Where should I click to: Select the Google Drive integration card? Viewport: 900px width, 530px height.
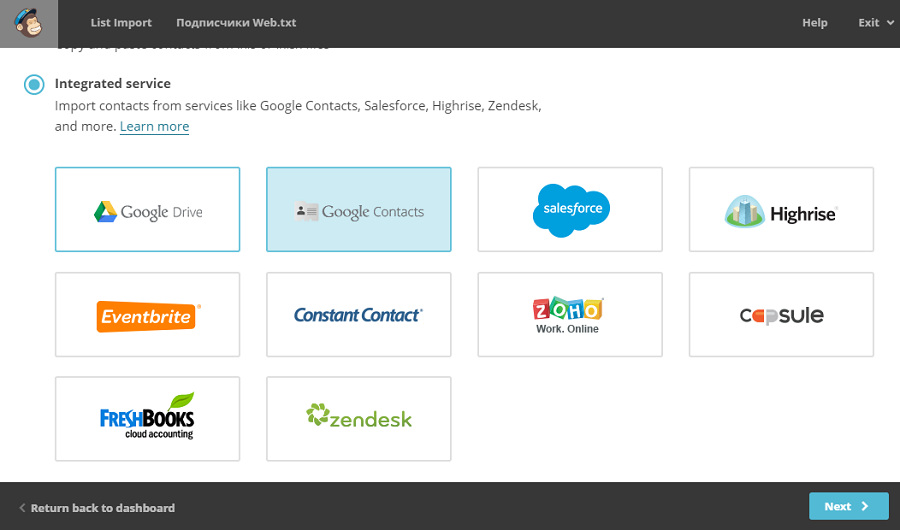coord(148,210)
